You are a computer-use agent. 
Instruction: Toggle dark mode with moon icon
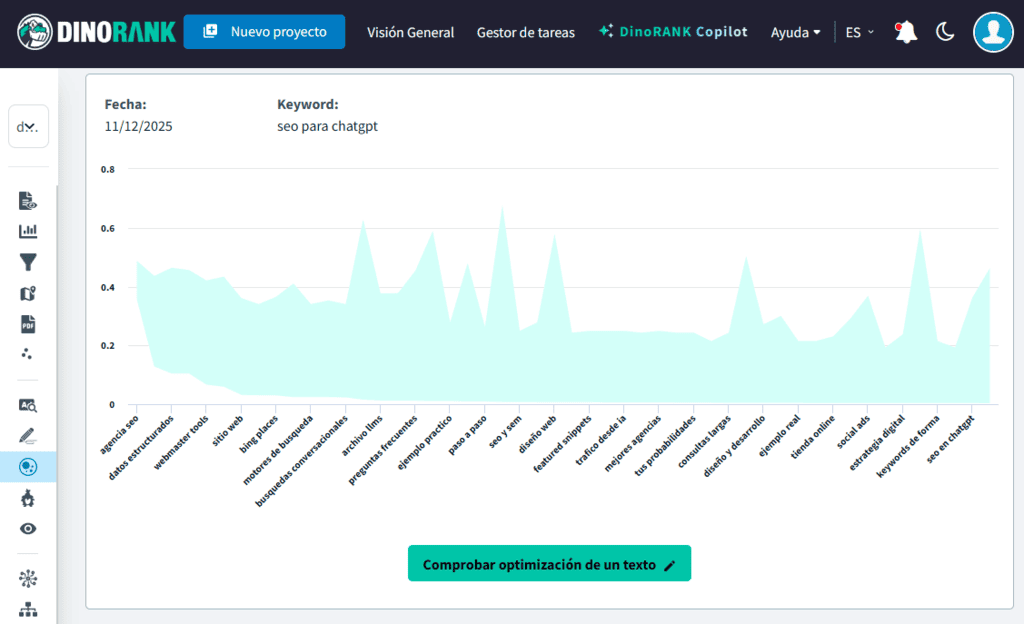[x=945, y=32]
